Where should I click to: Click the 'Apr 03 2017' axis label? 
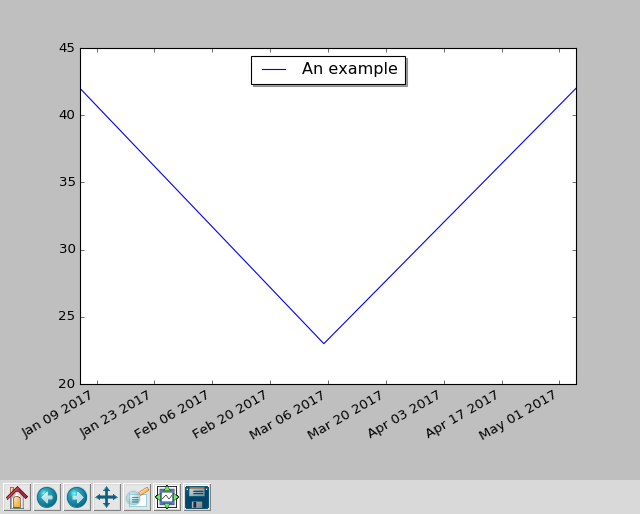click(404, 414)
